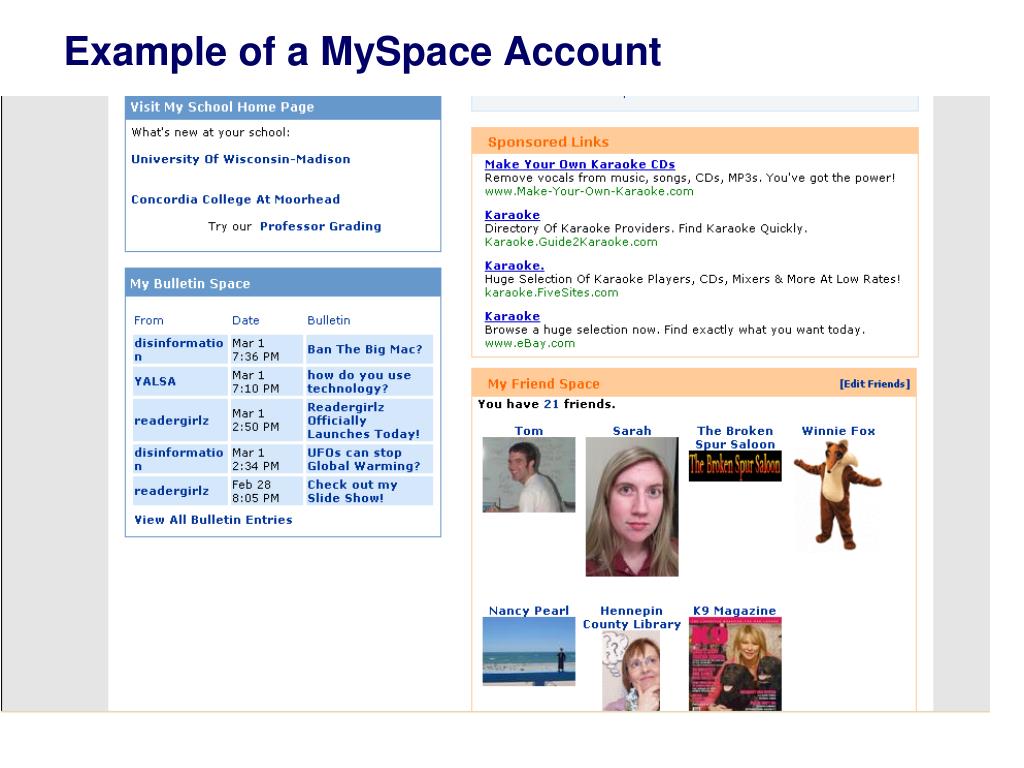Open Karaoke. ad for FiveSites
This screenshot has height=768, width=1024.
[514, 266]
